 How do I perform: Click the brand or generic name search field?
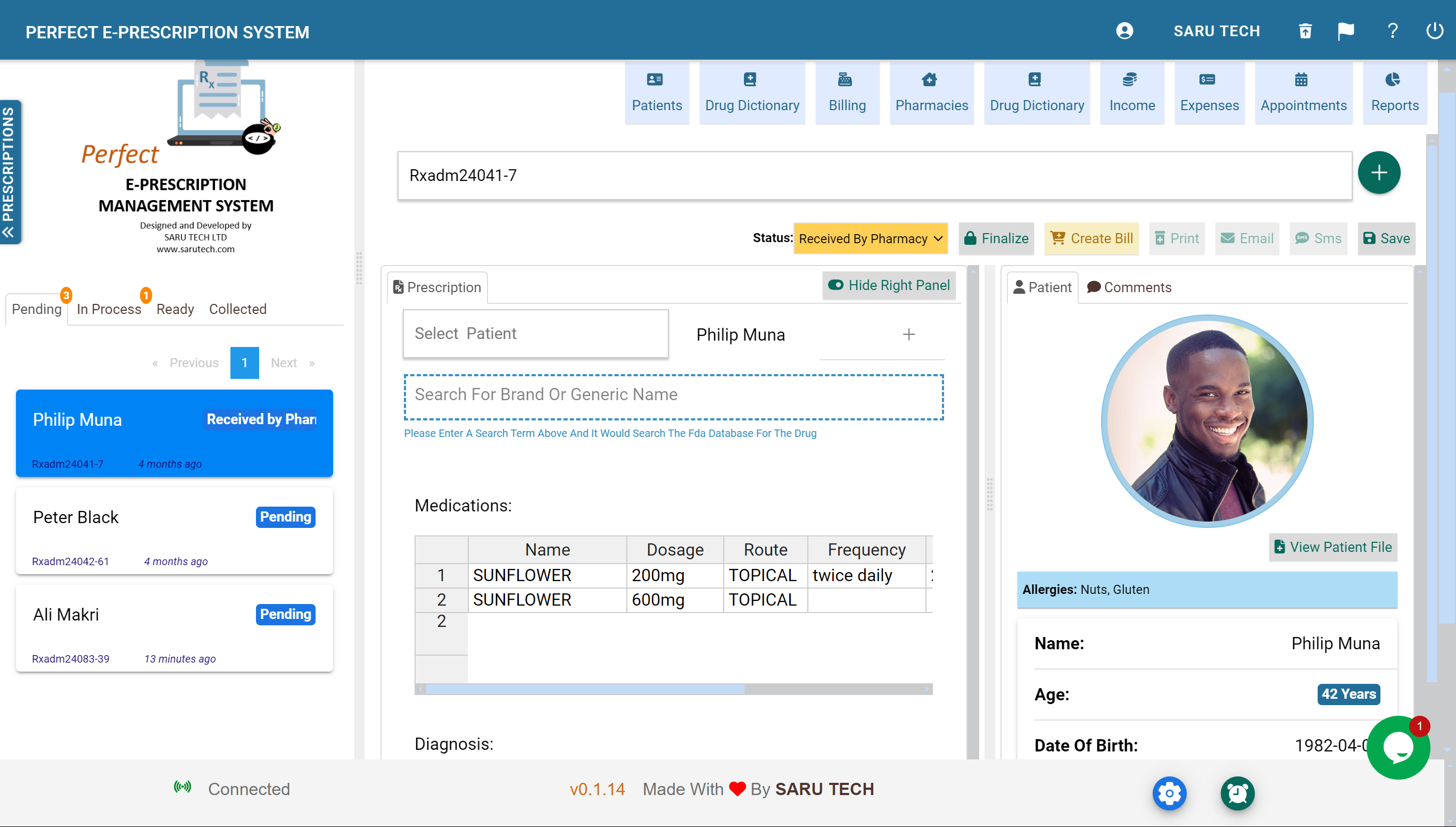[674, 396]
